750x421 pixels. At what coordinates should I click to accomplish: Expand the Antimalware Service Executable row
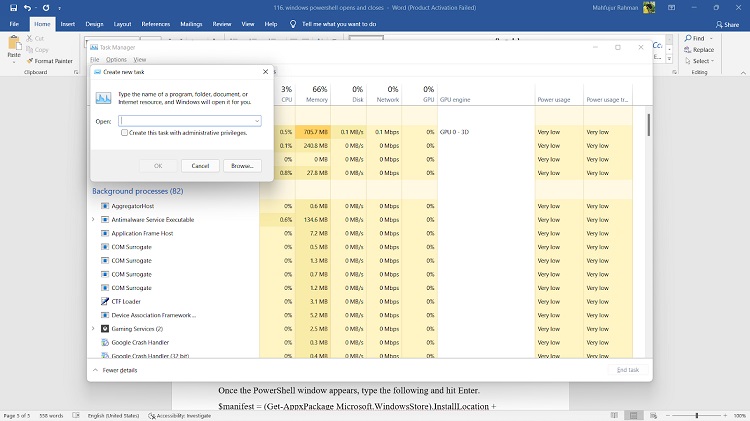tap(93, 219)
